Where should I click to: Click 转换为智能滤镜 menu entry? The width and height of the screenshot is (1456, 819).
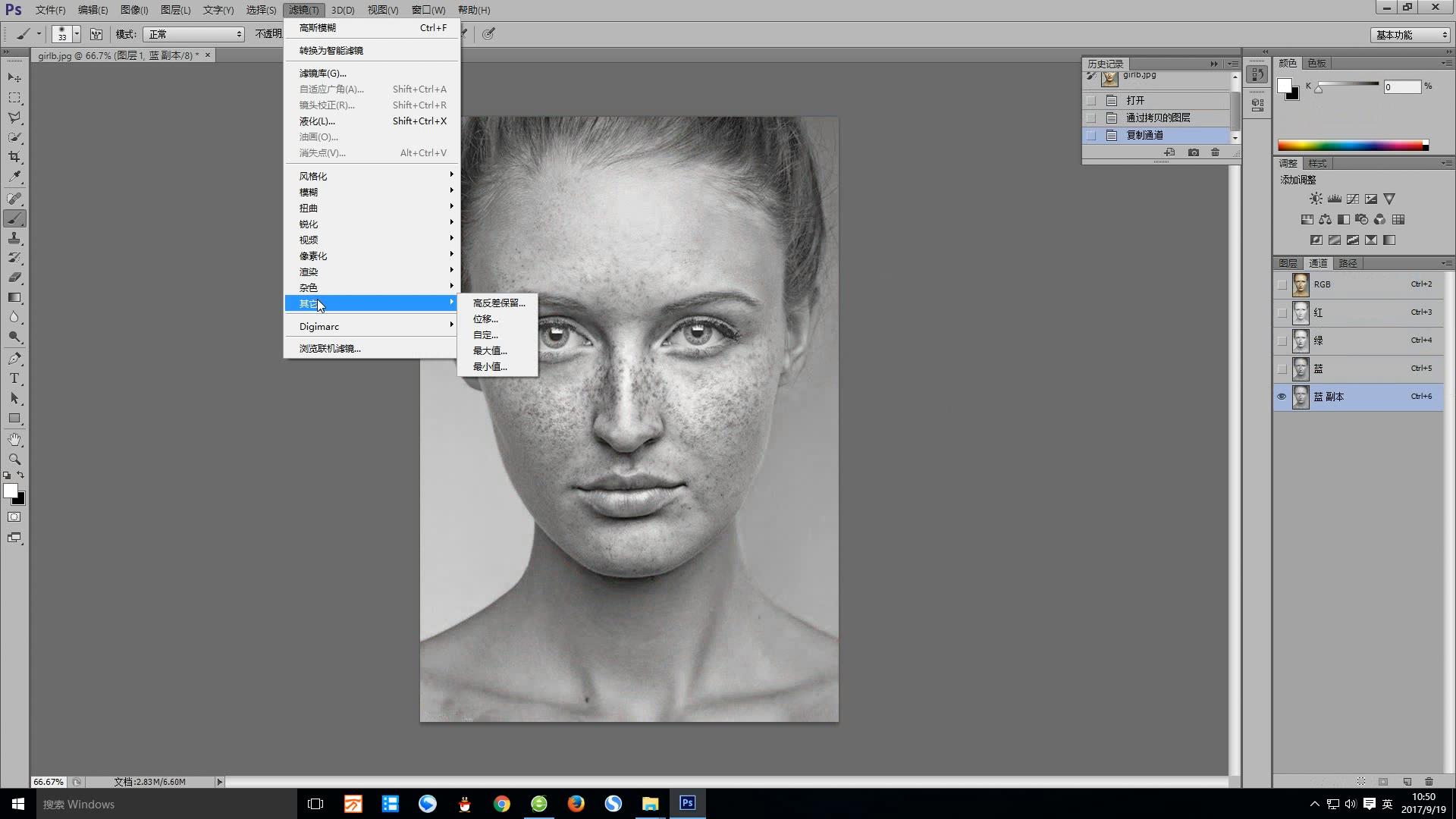(372, 50)
